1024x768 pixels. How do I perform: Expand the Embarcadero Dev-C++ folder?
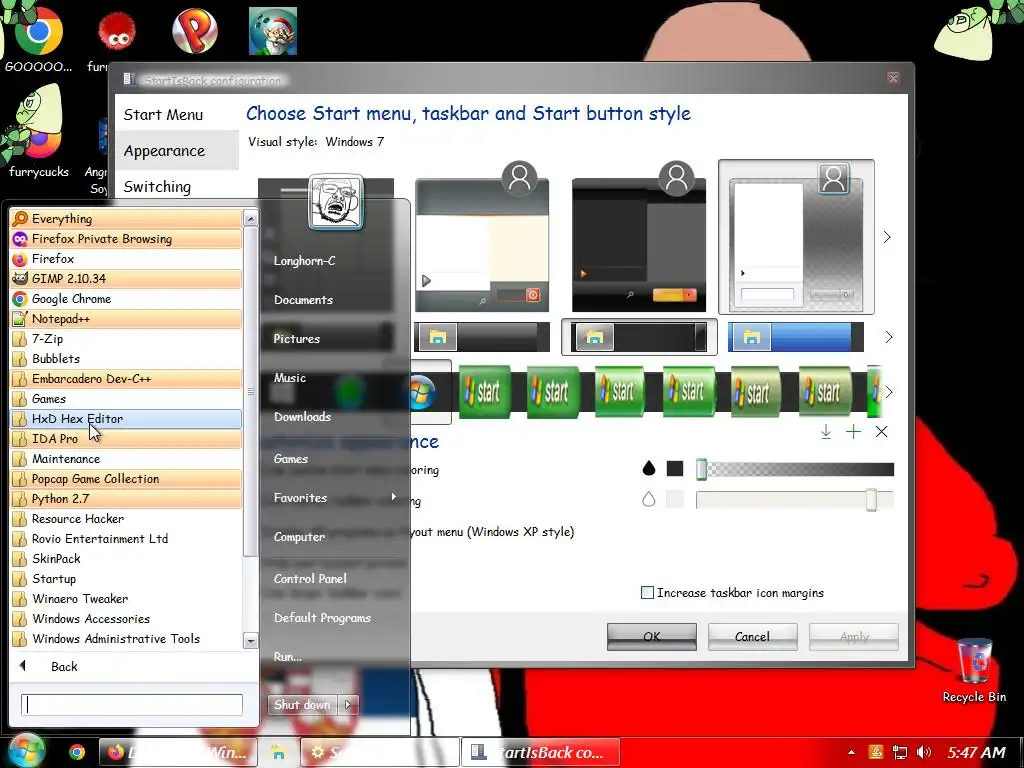click(126, 379)
